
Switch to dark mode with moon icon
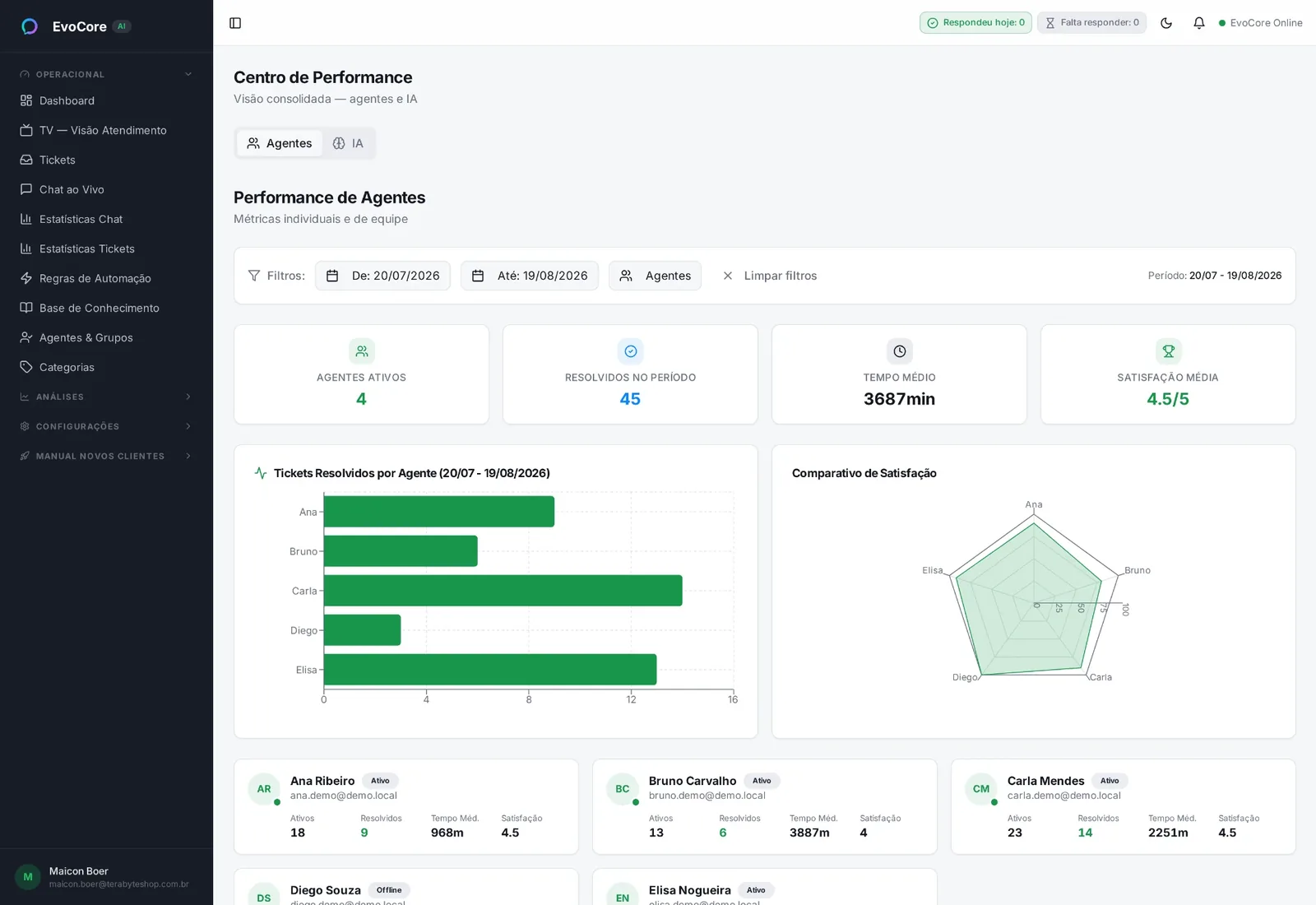point(1166,23)
